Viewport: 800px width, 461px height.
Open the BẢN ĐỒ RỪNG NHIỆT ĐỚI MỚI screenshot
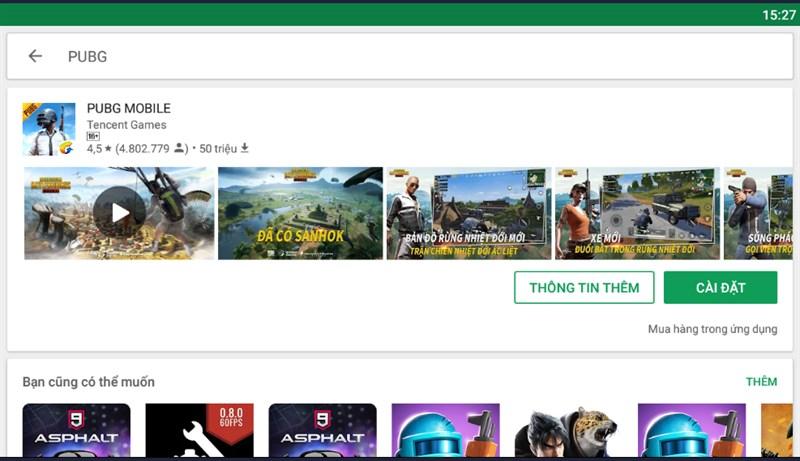click(x=468, y=213)
